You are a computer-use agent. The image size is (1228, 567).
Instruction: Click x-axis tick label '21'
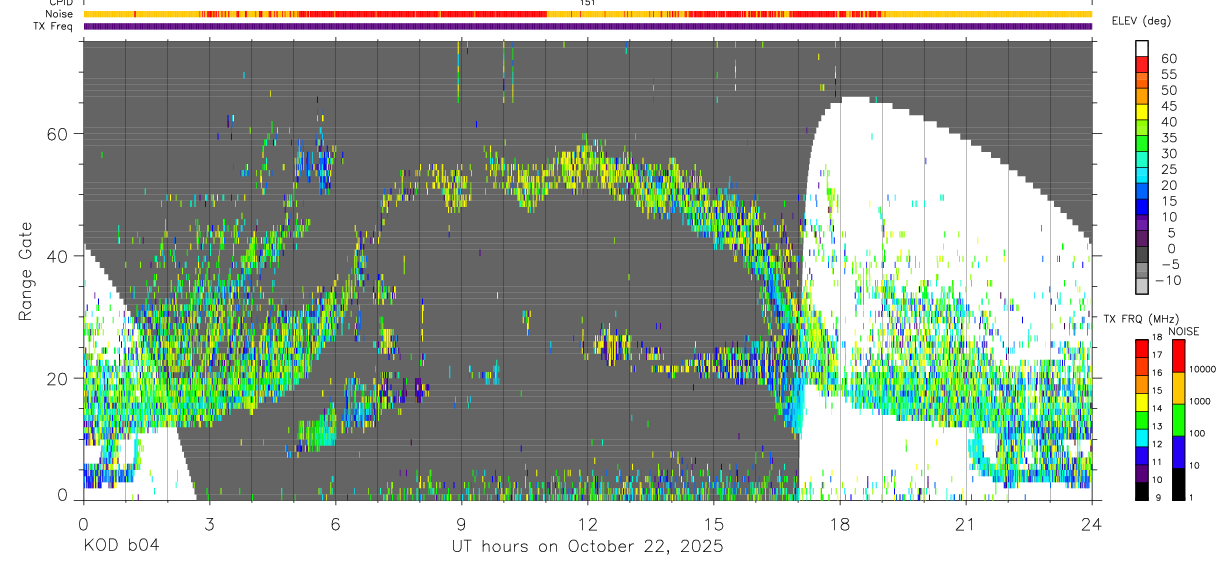point(965,524)
